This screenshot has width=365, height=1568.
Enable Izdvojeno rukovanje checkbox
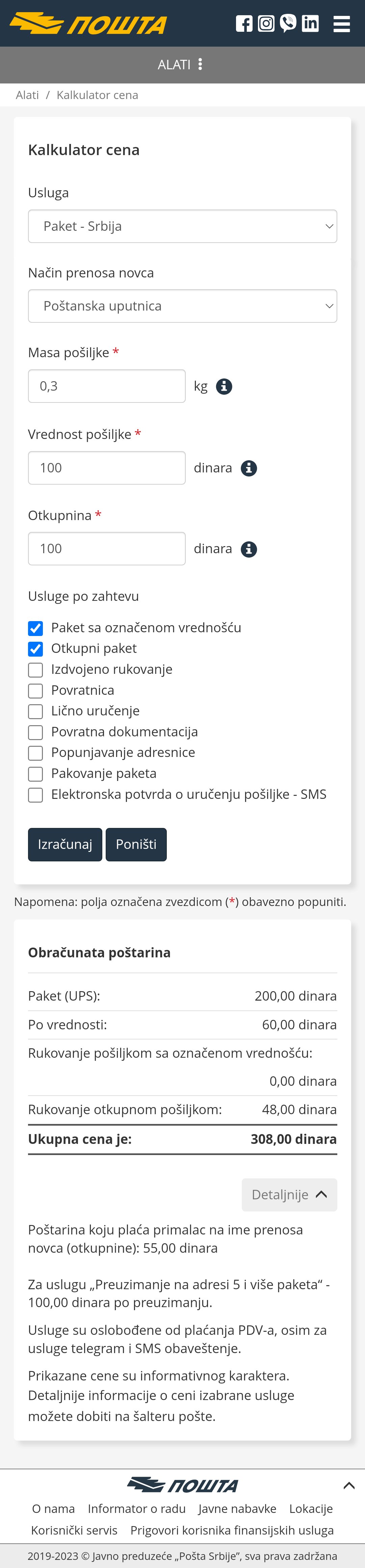(x=36, y=669)
